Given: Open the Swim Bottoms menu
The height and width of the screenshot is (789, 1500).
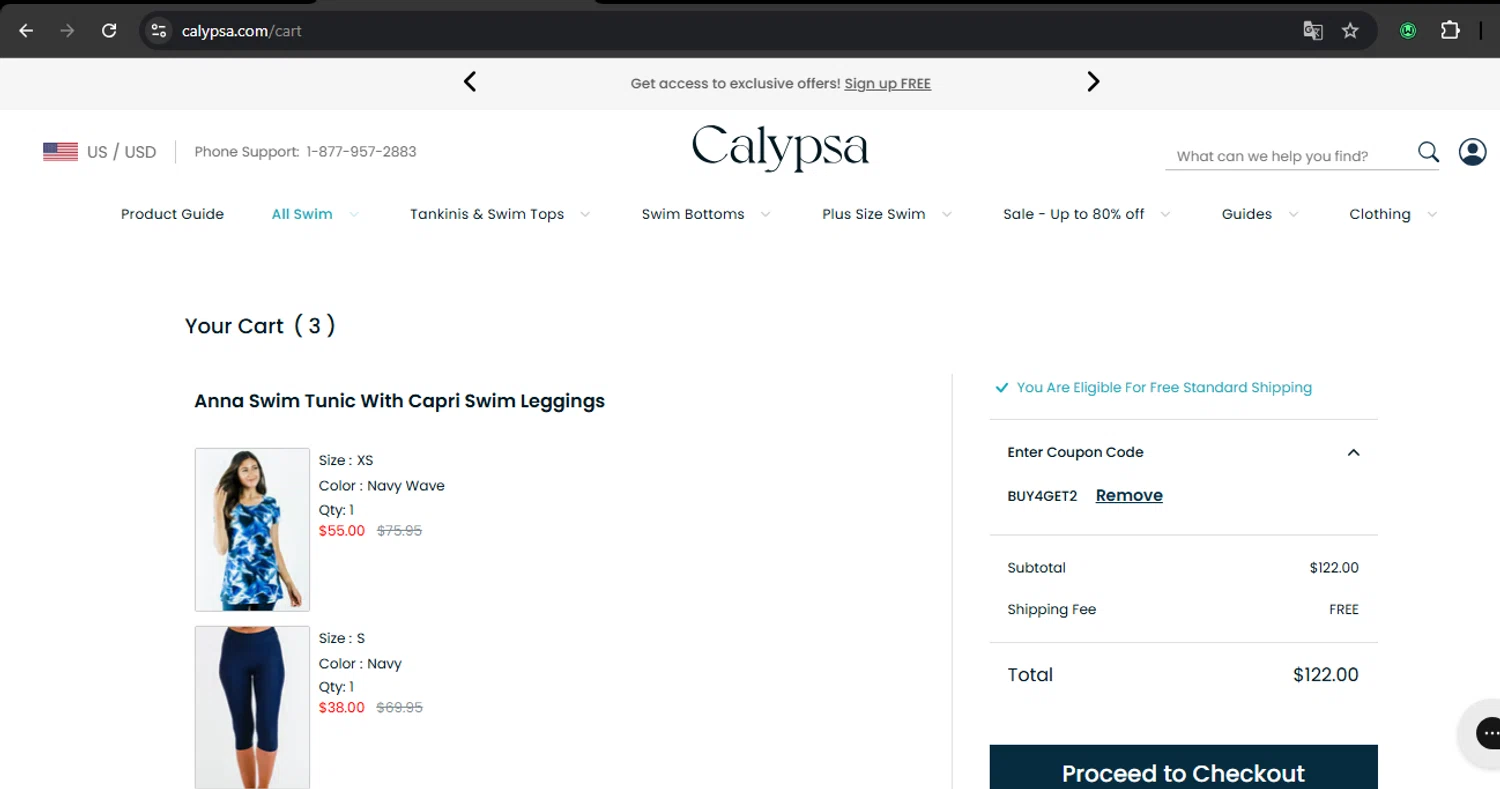Looking at the screenshot, I should 693,214.
